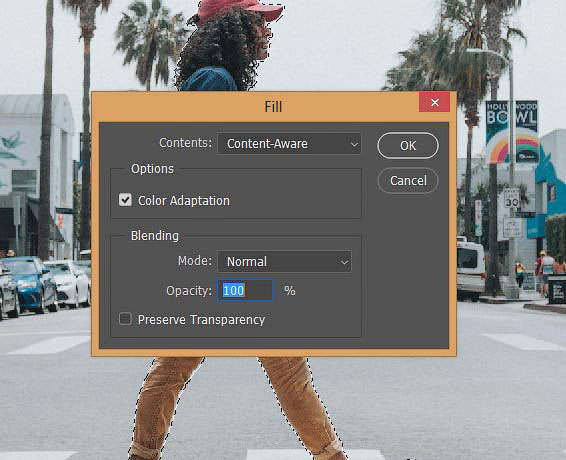The width and height of the screenshot is (566, 460).
Task: Uncheck the Color Adaptation checkbox
Action: coord(125,200)
